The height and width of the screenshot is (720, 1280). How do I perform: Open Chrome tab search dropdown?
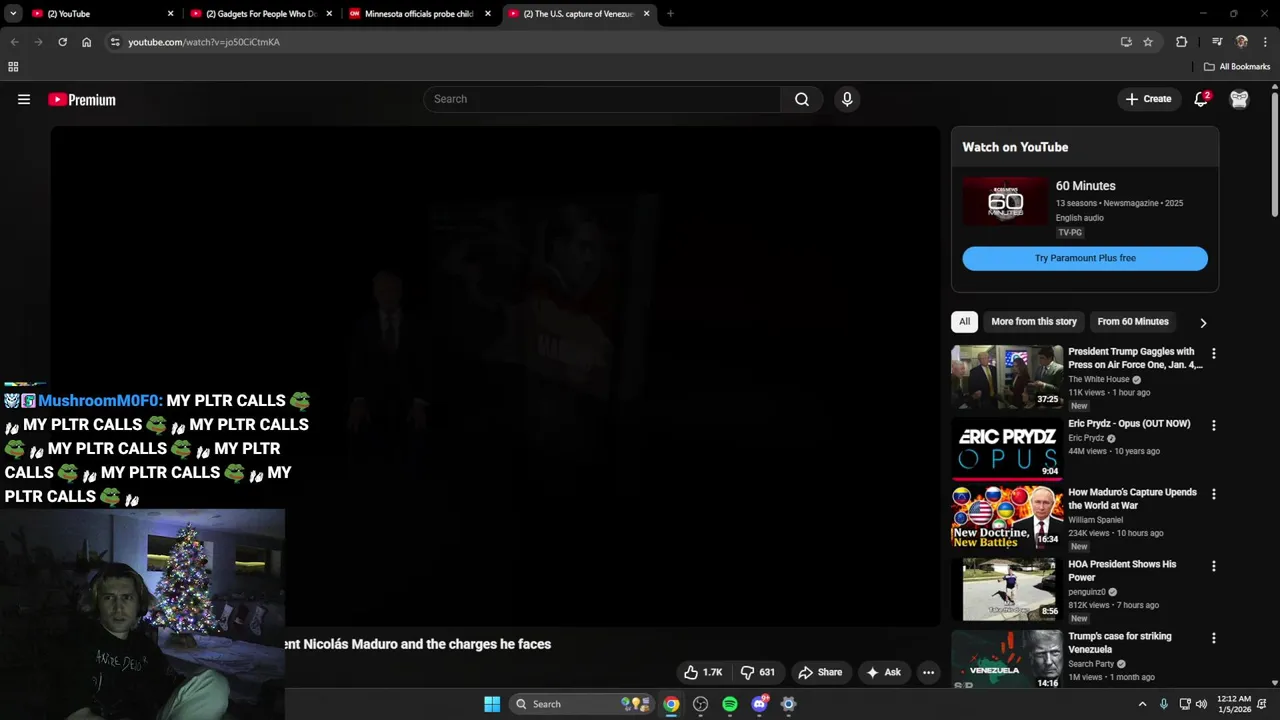(x=13, y=14)
